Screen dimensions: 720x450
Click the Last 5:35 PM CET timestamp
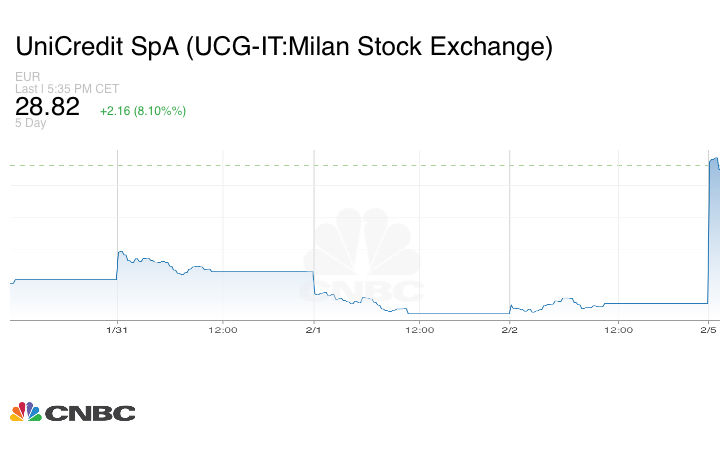pos(67,89)
